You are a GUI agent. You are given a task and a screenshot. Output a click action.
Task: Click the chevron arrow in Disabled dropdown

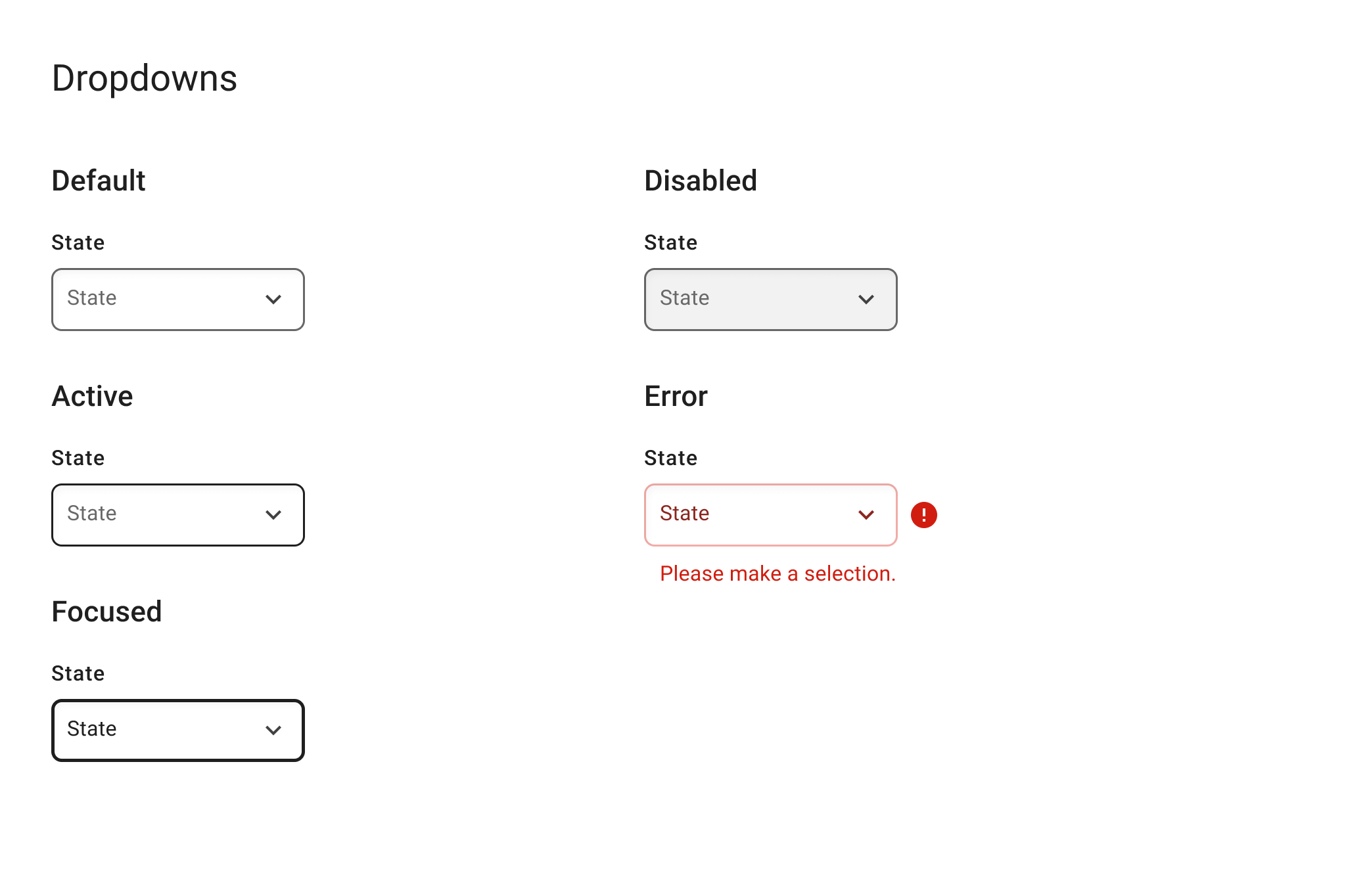(866, 300)
